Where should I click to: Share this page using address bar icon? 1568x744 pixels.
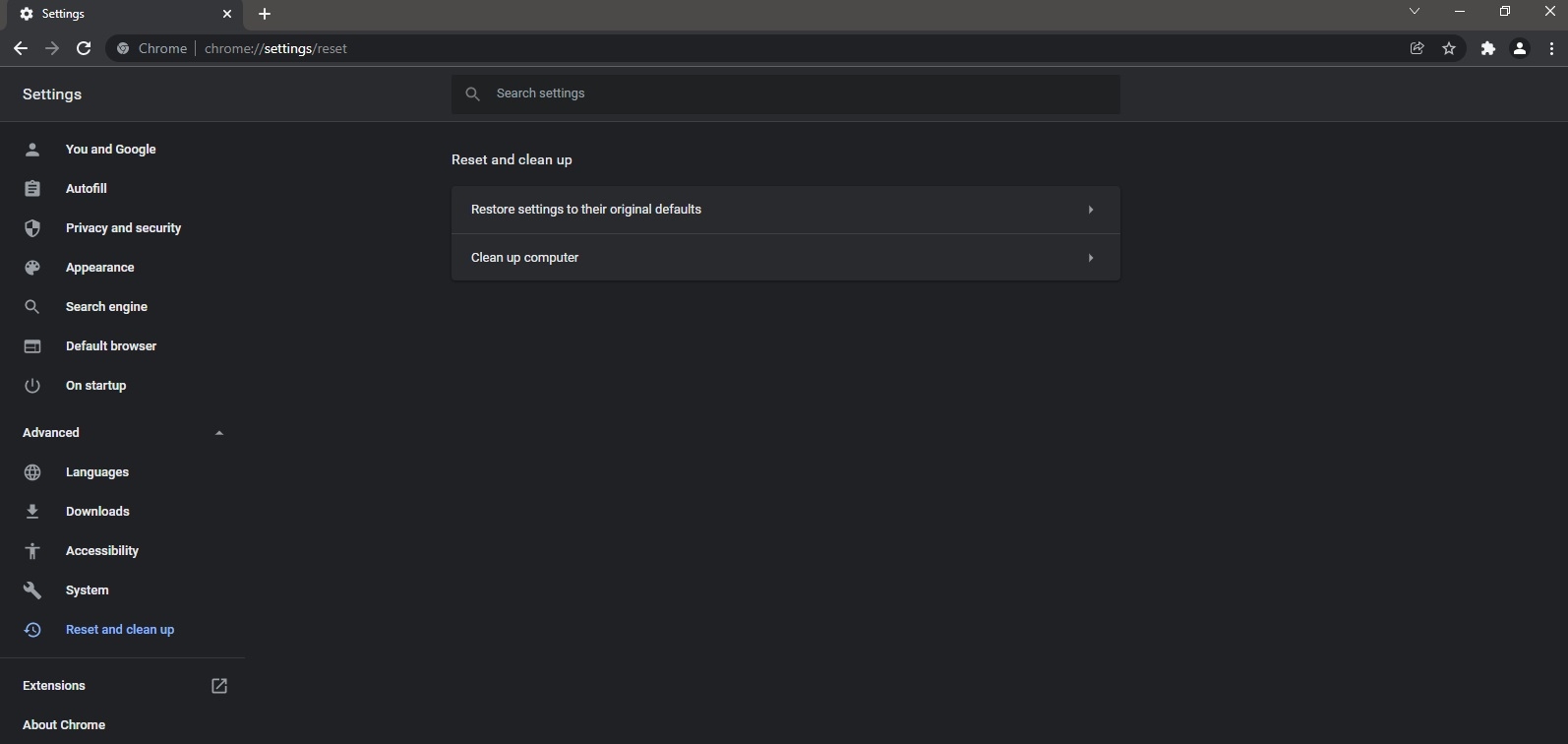click(x=1417, y=48)
